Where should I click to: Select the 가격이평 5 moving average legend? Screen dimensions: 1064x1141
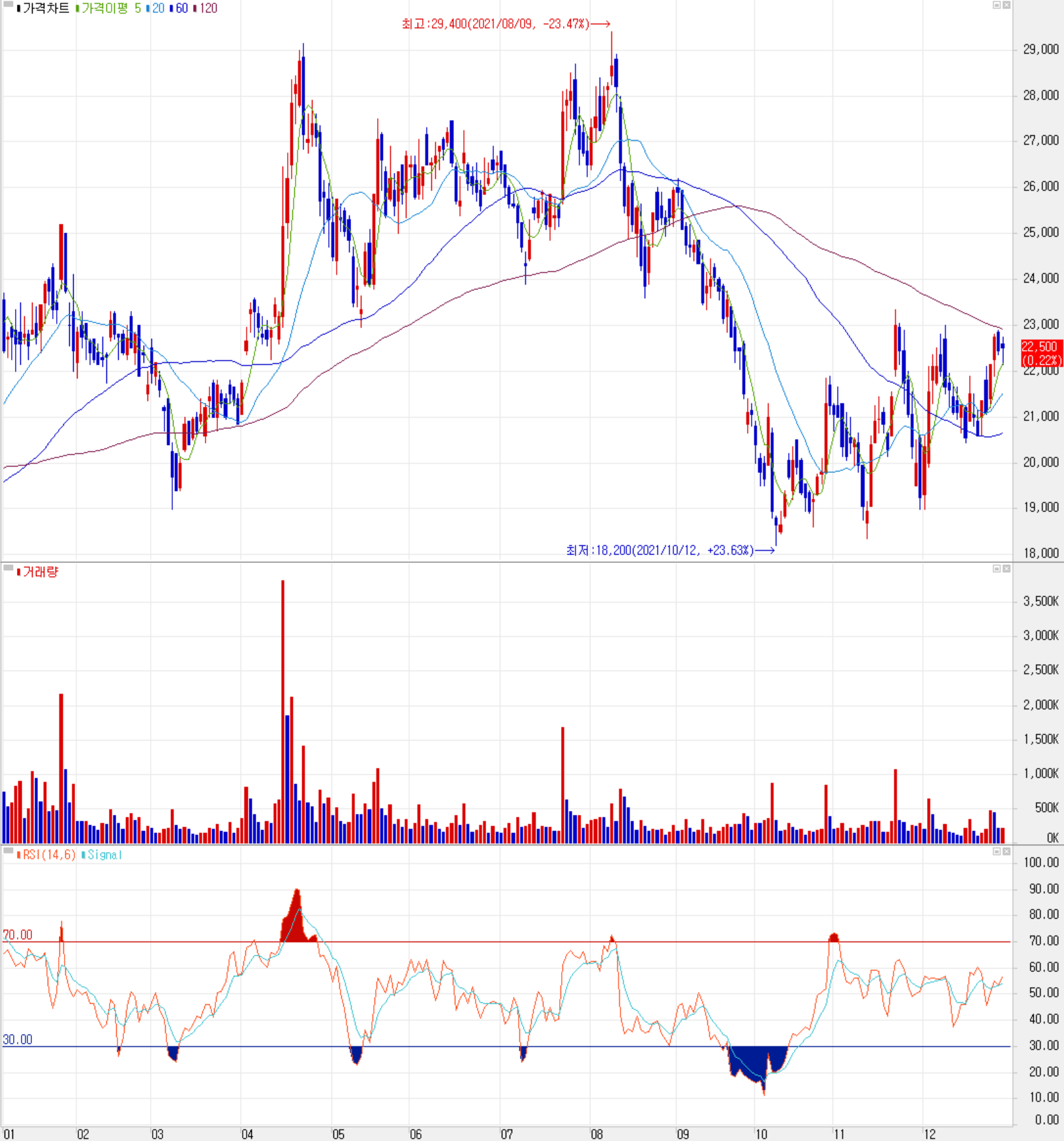point(108,8)
